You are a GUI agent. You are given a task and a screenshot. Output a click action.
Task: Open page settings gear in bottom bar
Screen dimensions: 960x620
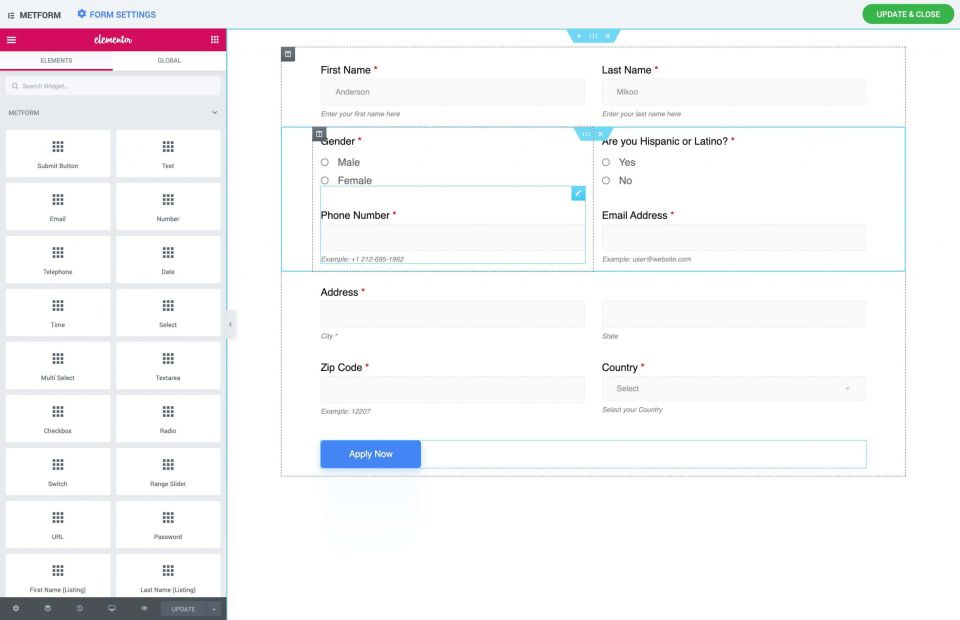tap(15, 608)
